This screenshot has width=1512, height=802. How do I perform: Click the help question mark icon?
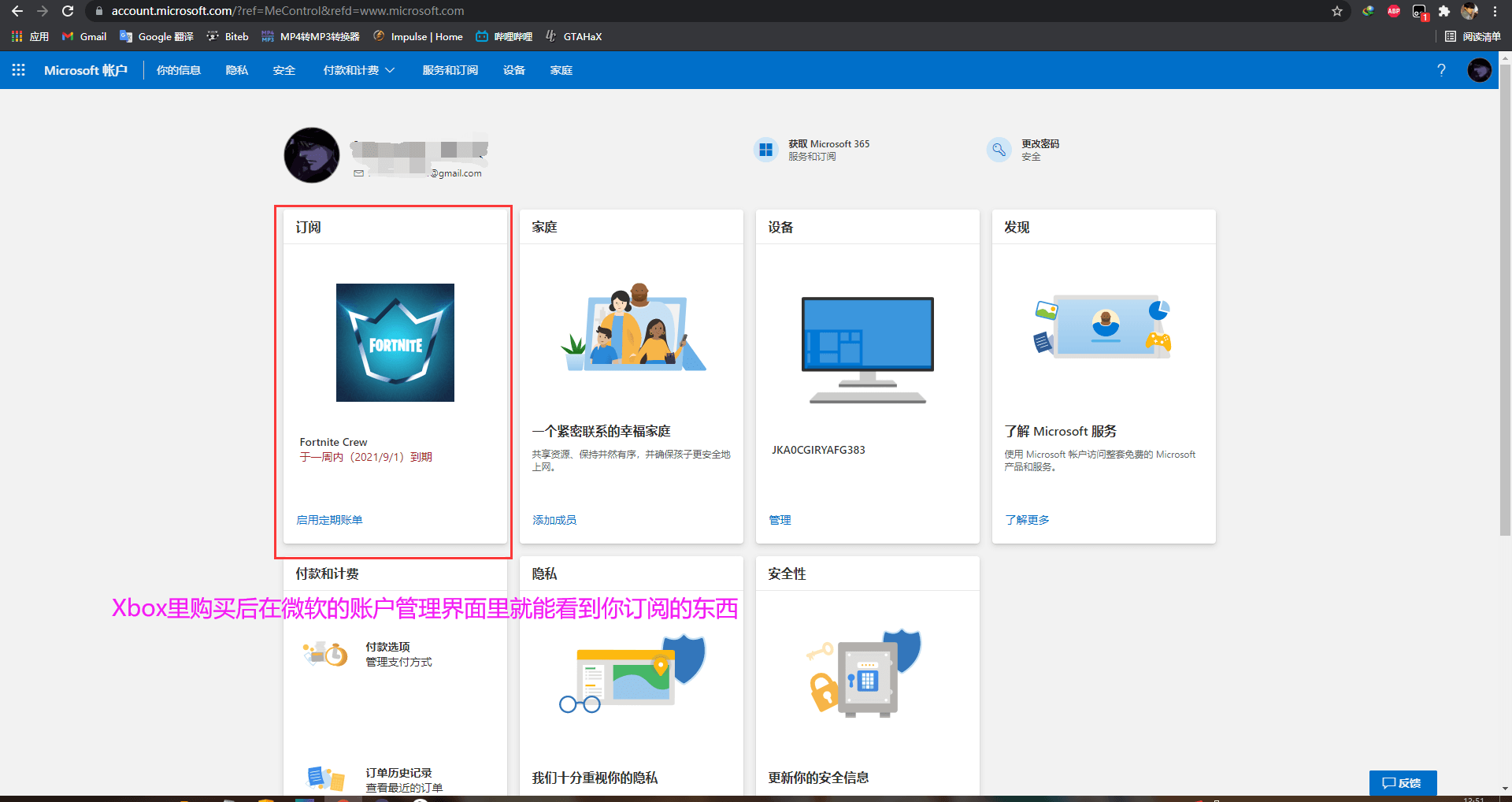(x=1441, y=70)
